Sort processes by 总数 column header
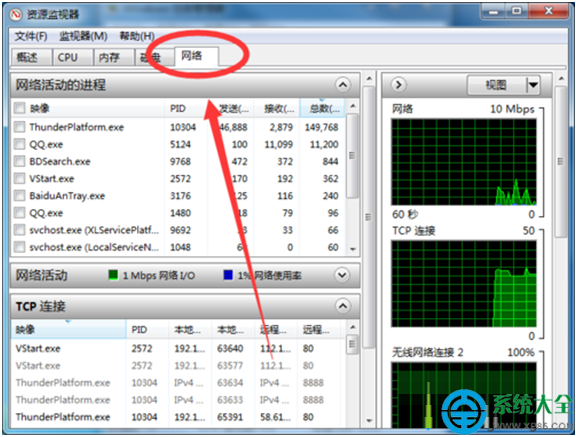The image size is (576, 437). point(323,109)
